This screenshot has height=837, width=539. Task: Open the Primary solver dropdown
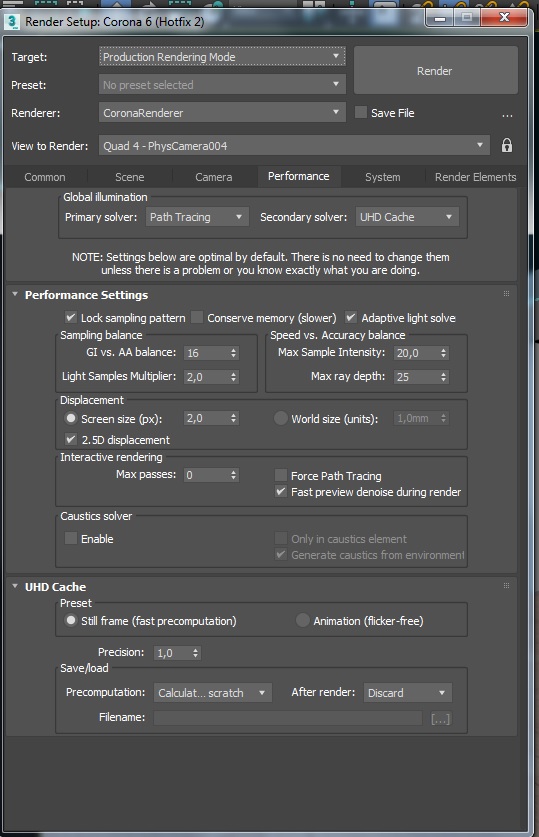197,217
